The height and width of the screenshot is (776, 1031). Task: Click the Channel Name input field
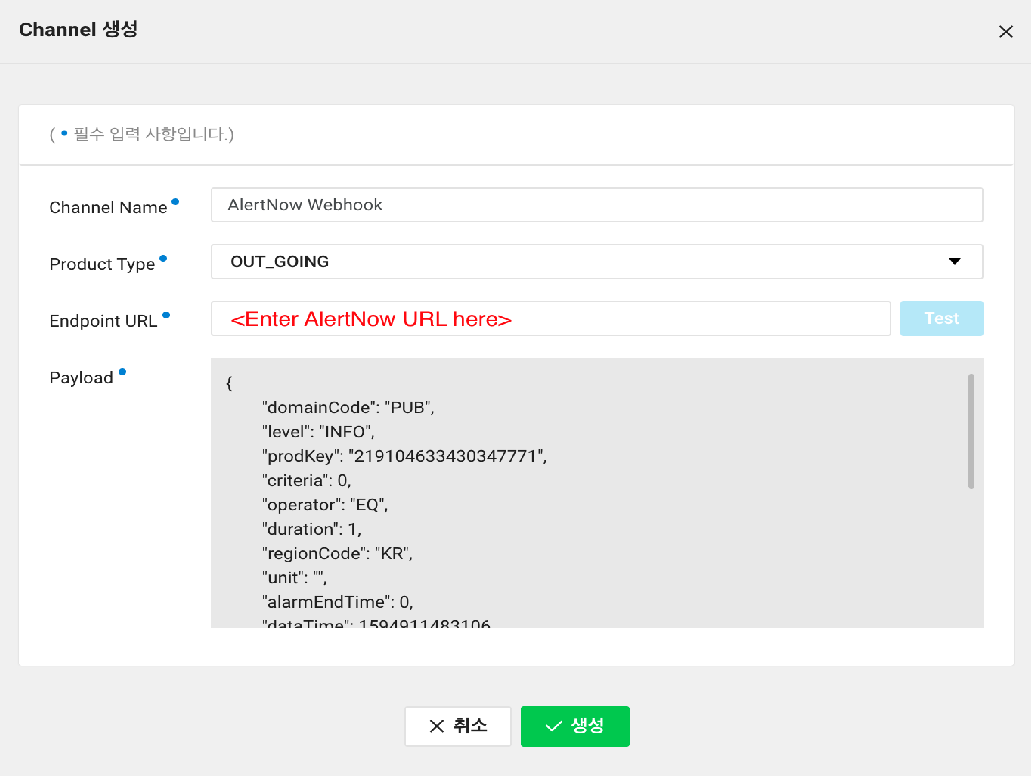596,205
